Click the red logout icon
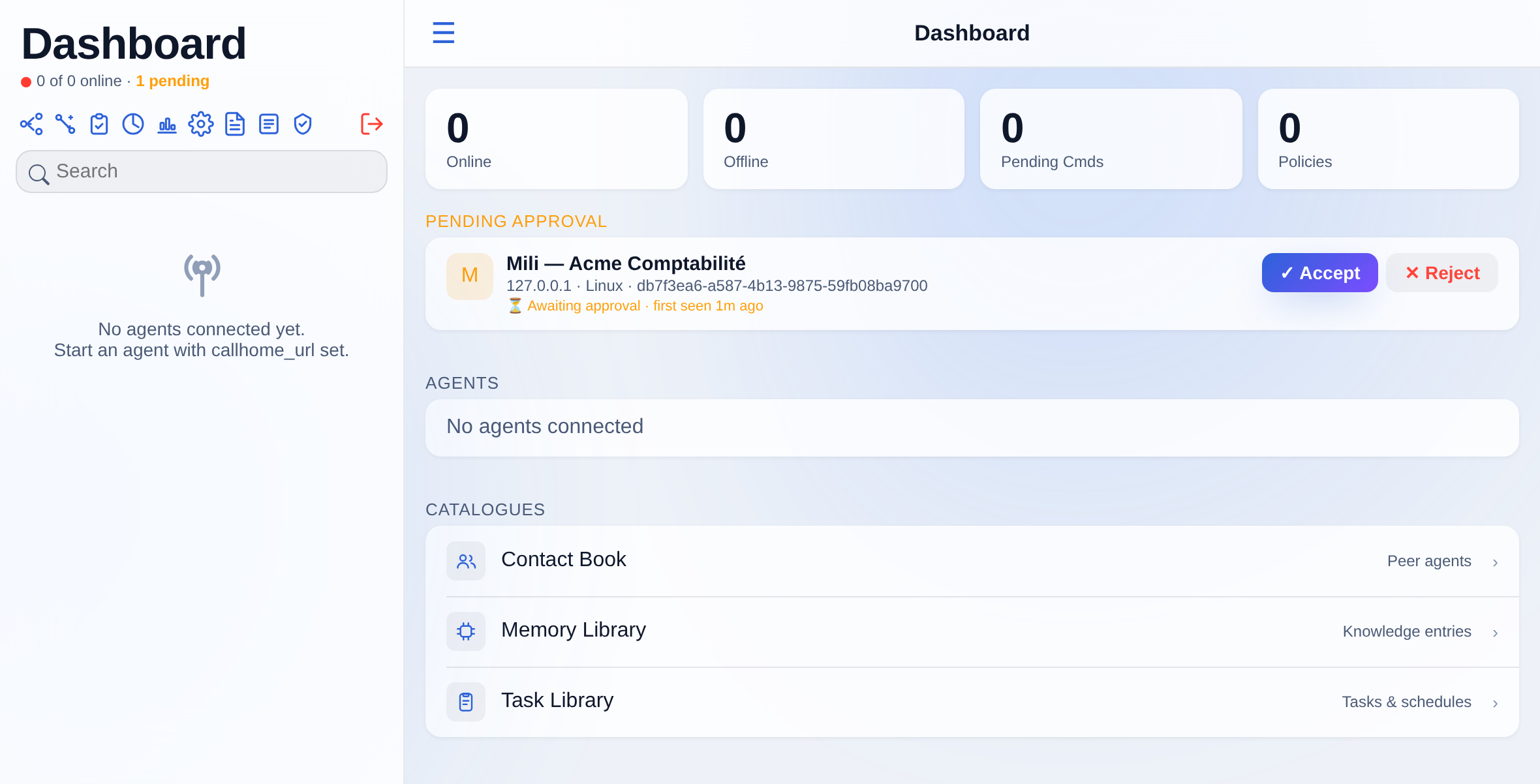Screen dimensions: 1540x784 coord(372,124)
